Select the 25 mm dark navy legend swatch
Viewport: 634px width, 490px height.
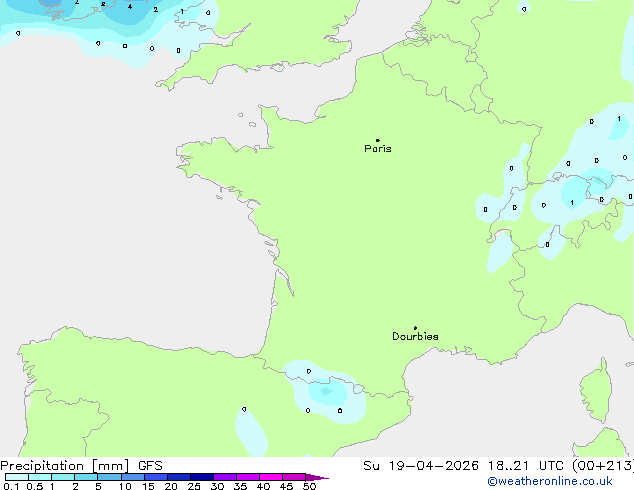202,477
